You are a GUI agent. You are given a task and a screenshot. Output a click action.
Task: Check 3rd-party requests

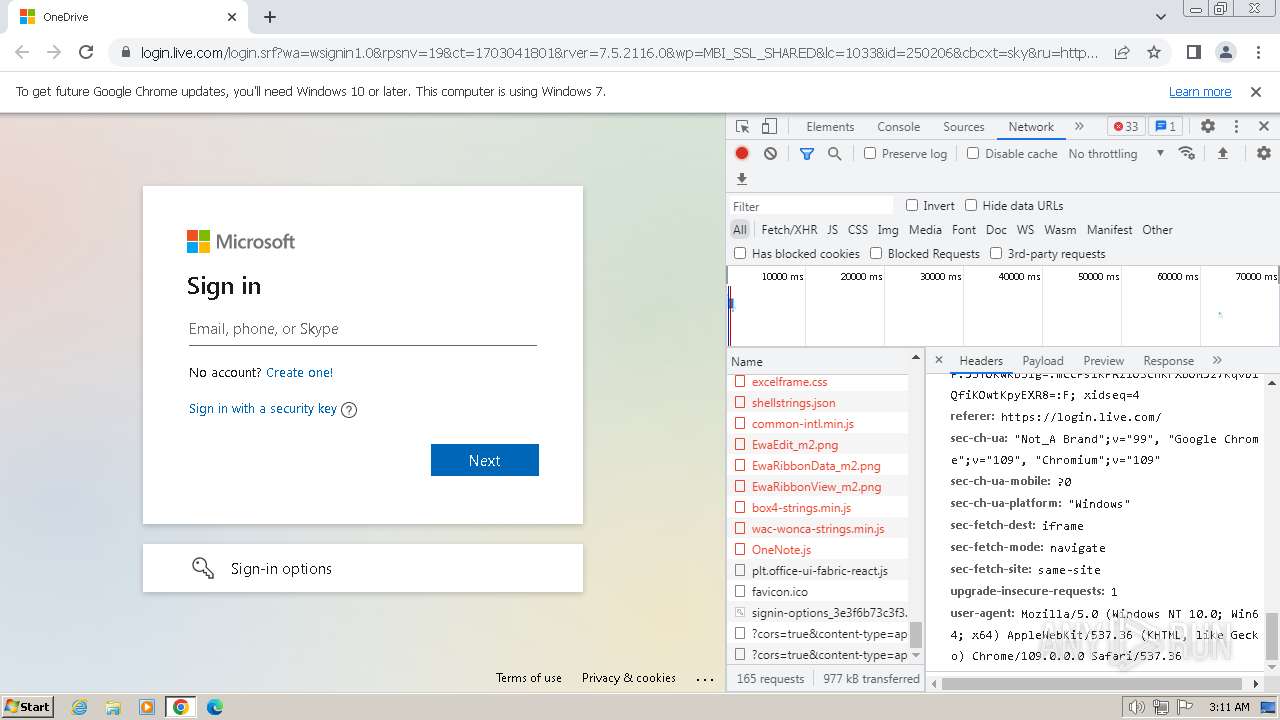(996, 253)
